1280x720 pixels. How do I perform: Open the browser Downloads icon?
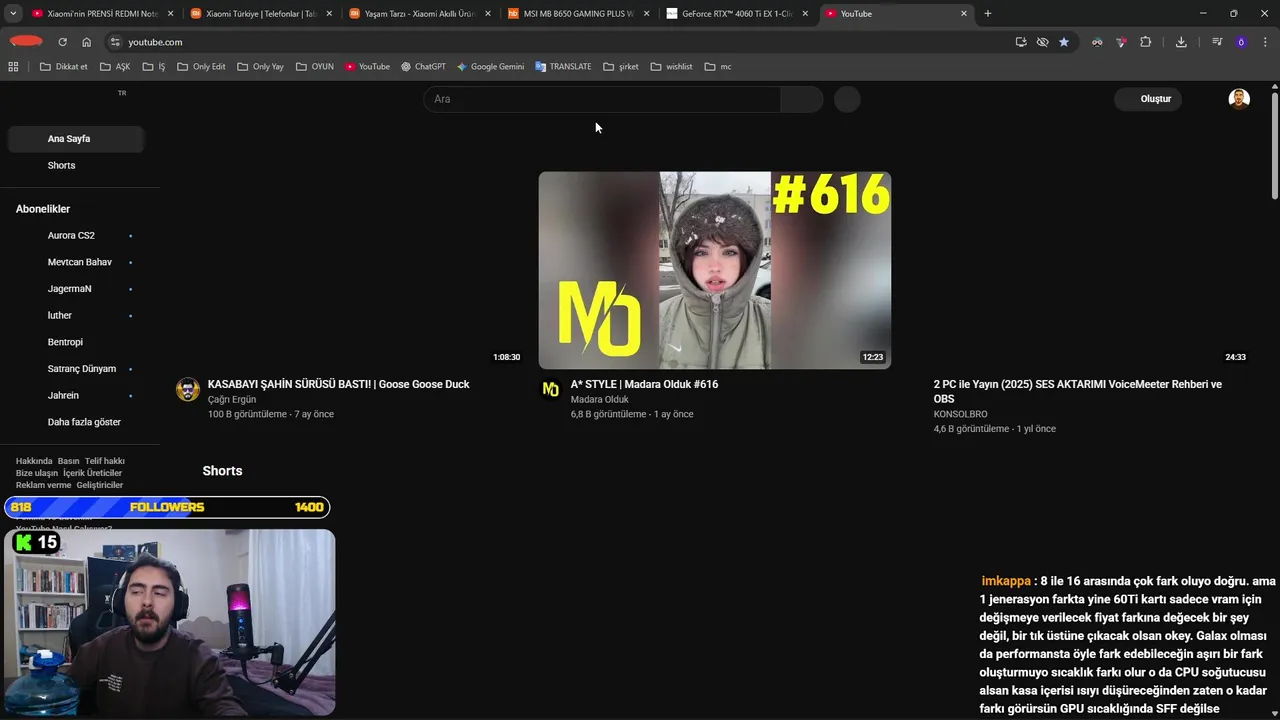1181,42
